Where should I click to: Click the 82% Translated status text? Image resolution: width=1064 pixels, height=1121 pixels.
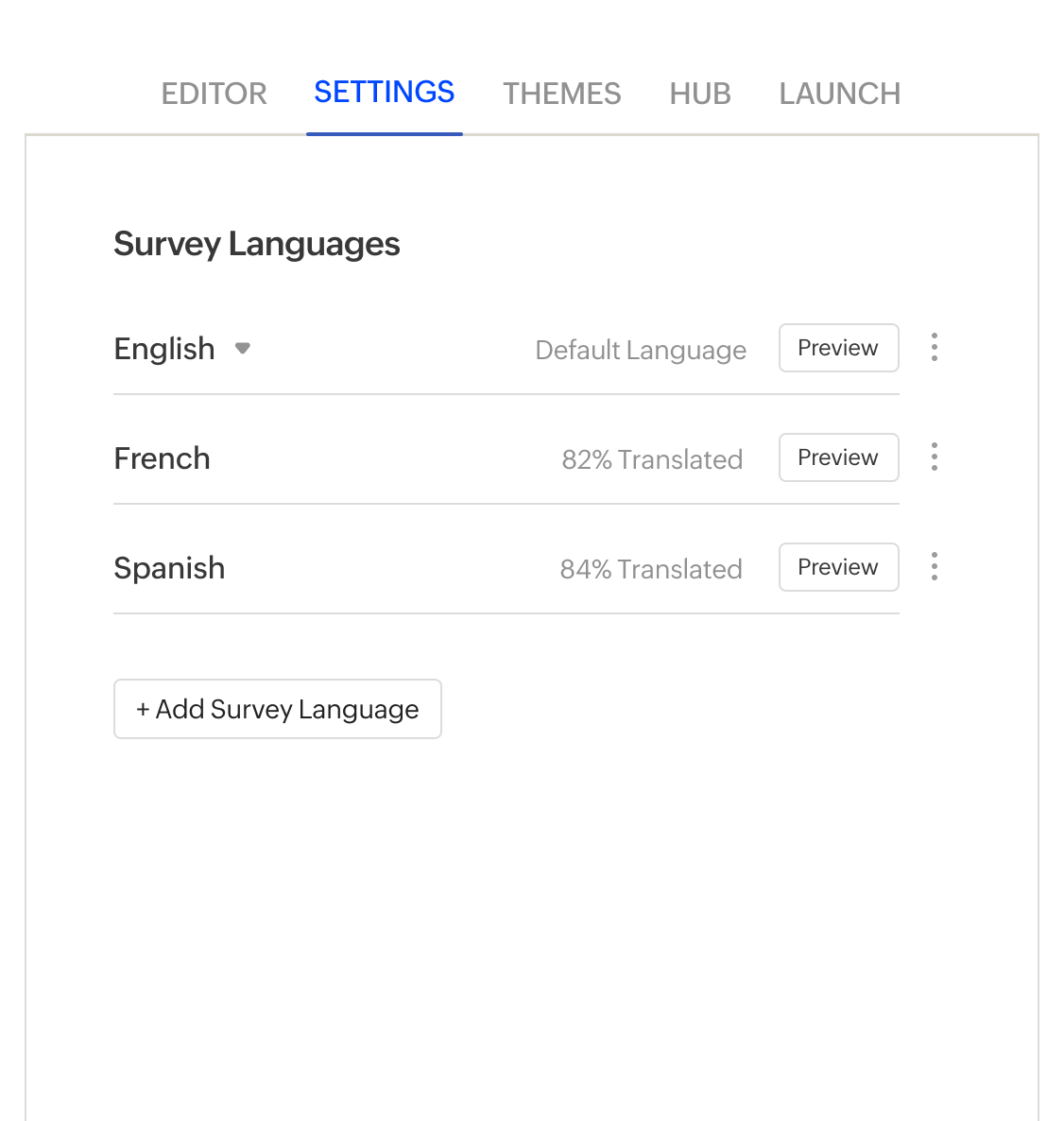pos(652,459)
